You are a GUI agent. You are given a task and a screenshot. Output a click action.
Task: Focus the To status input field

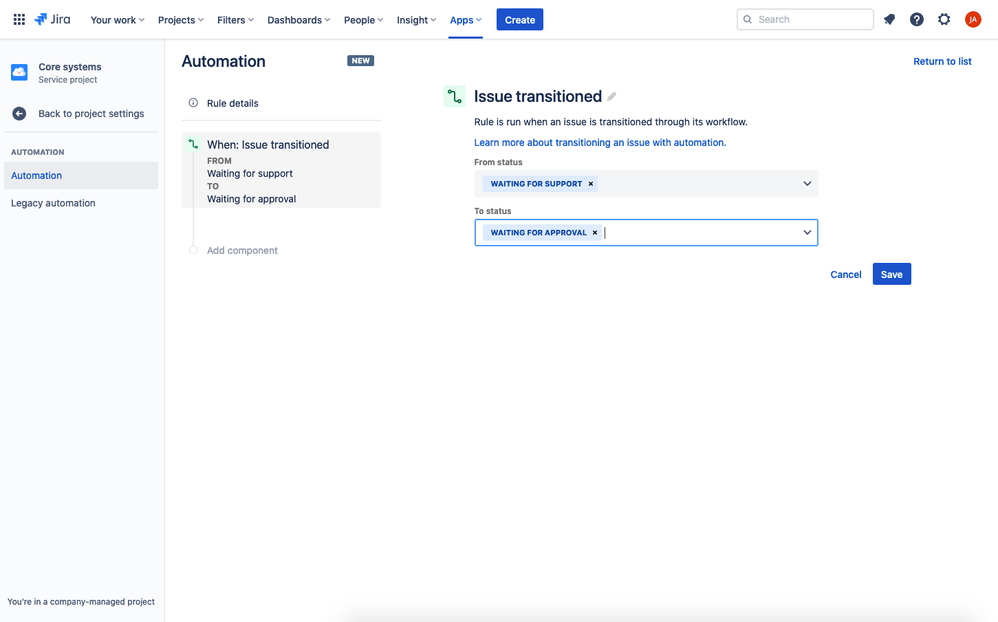pyautogui.click(x=646, y=233)
